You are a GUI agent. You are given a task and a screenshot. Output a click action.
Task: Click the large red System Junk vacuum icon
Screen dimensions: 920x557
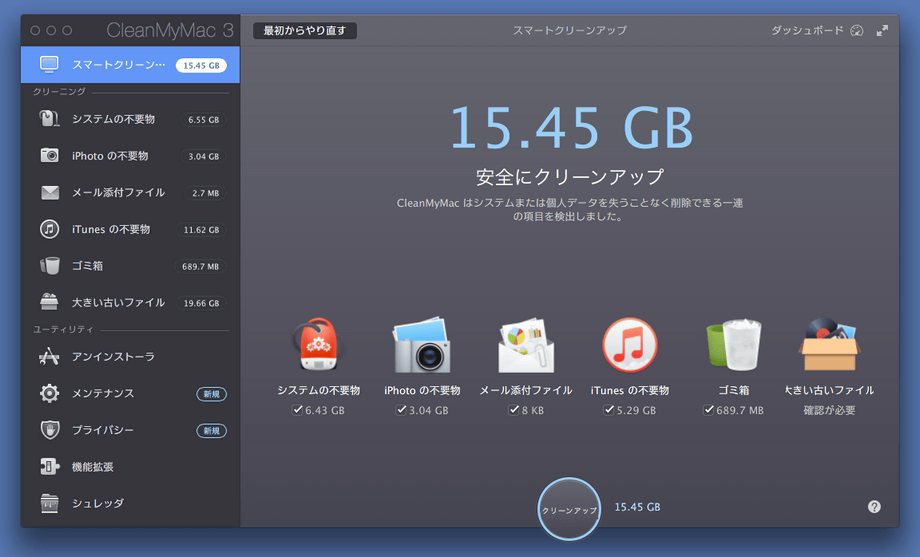tap(318, 345)
